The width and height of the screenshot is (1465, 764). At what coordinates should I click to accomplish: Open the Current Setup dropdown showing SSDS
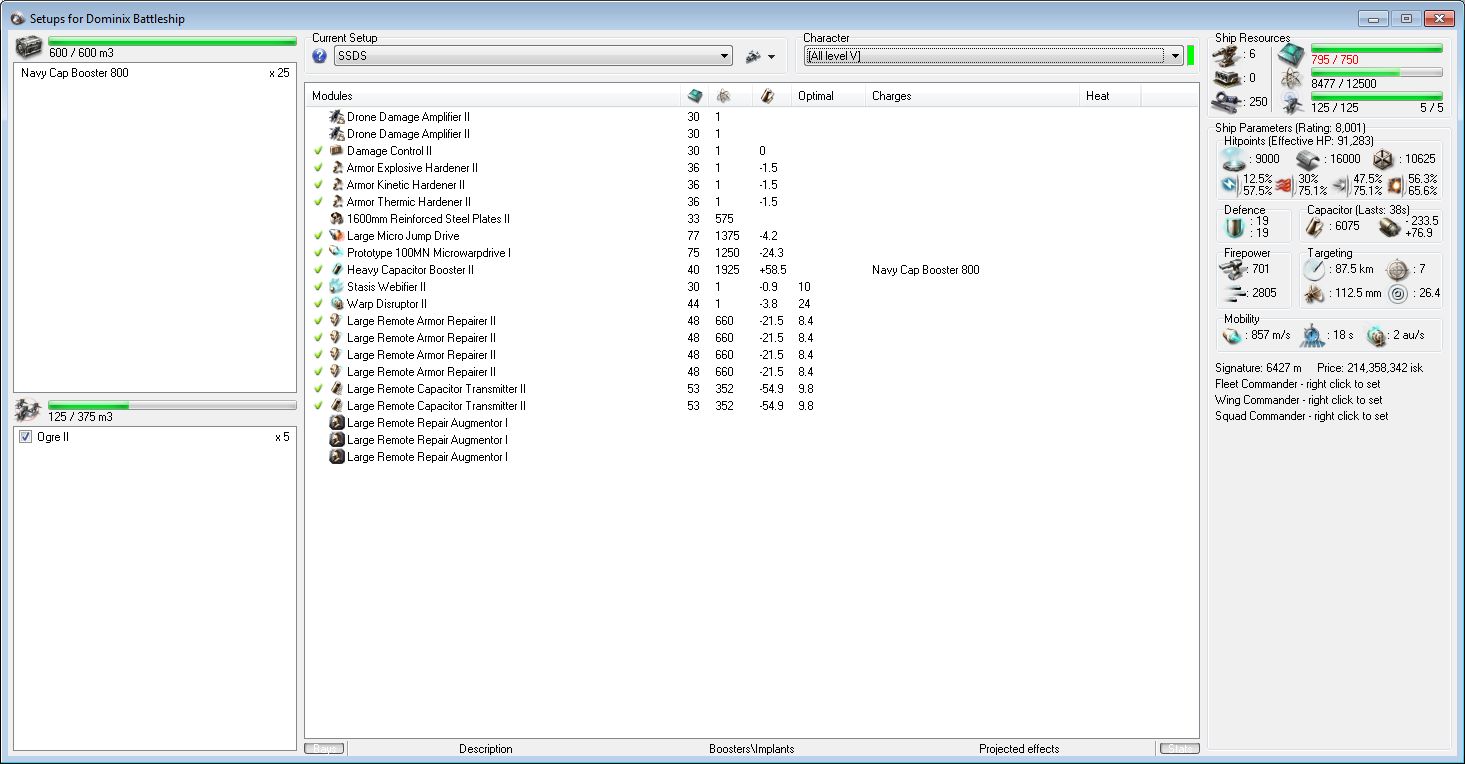coord(533,56)
